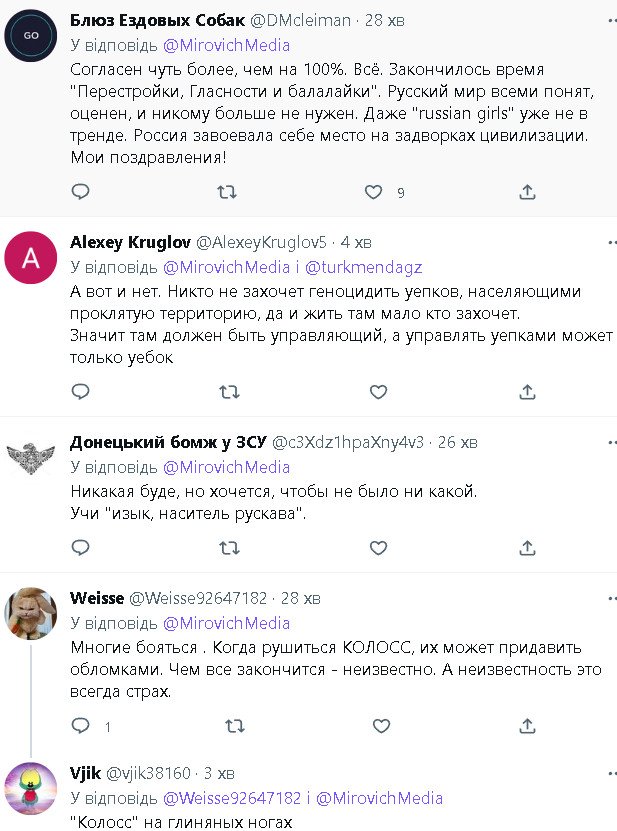Open Vjik's display name profile
617x831 pixels.
pos(86,773)
